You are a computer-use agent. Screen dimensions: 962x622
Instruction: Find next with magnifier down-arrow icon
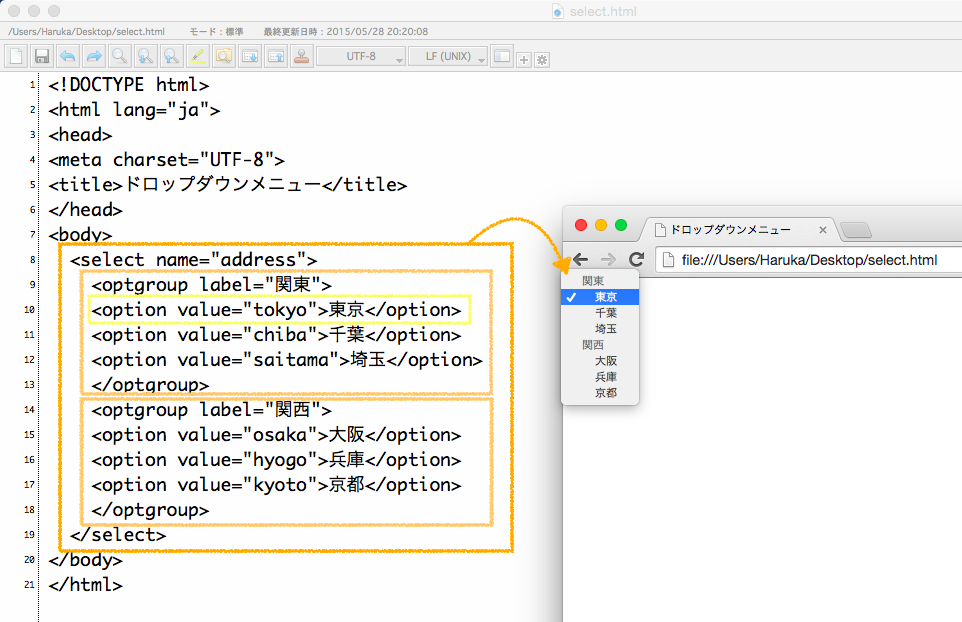(x=145, y=56)
